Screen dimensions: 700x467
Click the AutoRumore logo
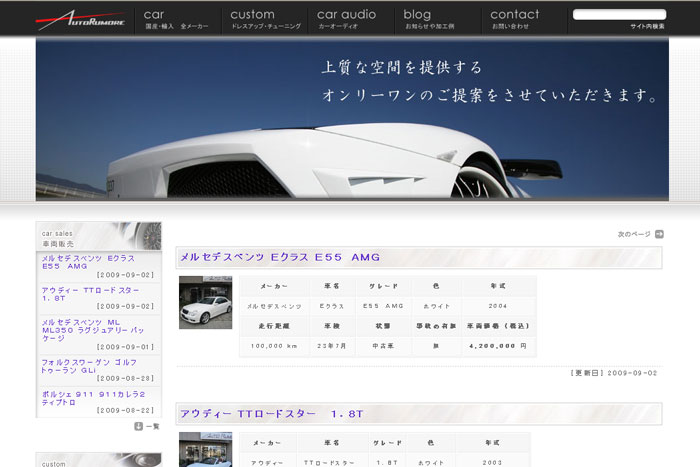click(x=80, y=20)
